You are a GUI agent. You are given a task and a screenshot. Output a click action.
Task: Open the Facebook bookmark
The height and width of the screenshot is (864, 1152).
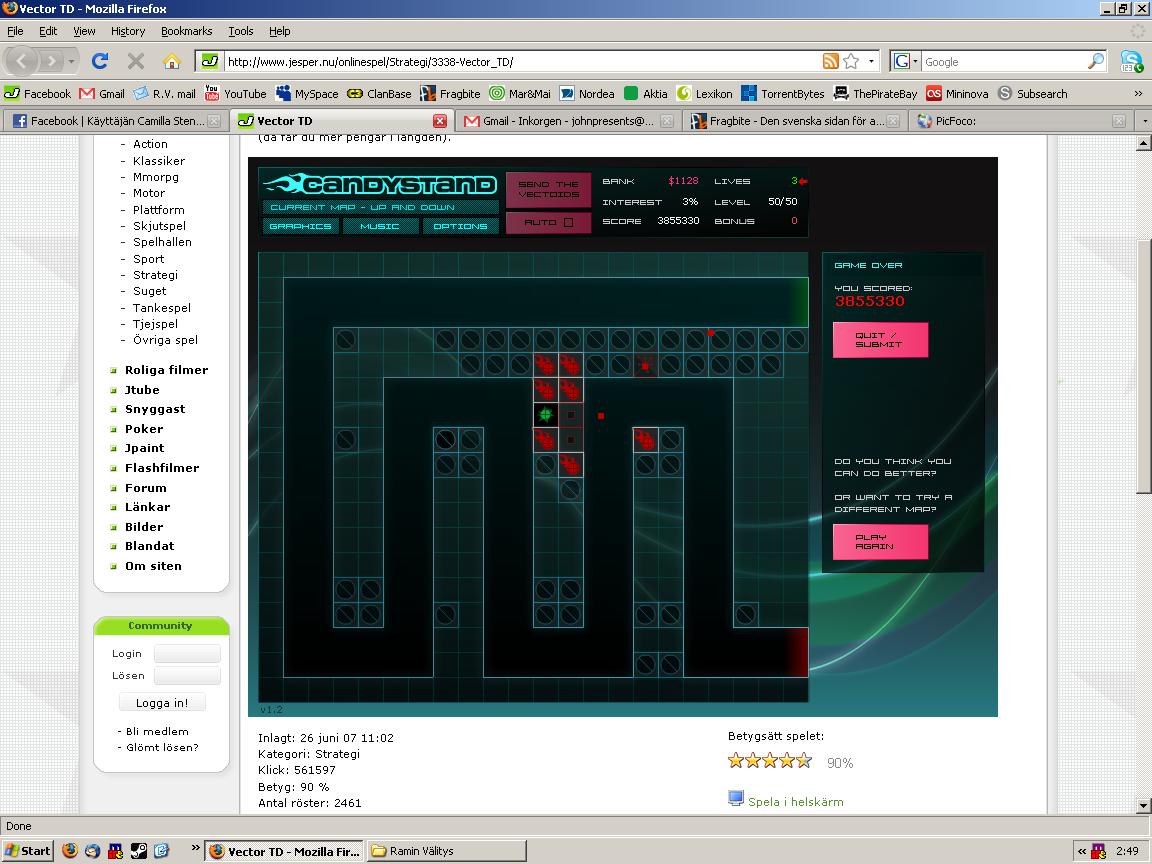pyautogui.click(x=37, y=93)
